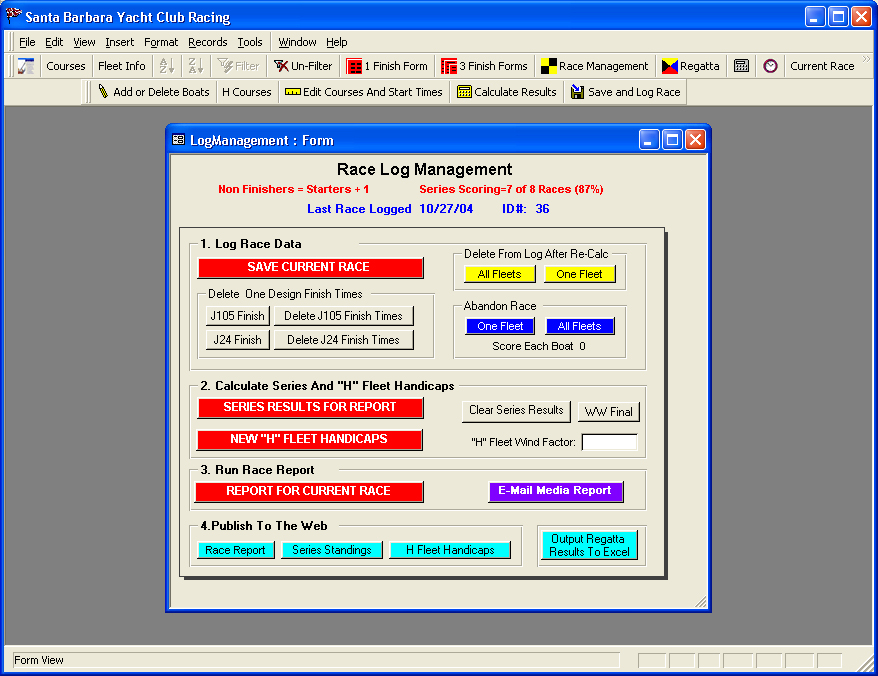
Task: Open the 1 Finish Form
Action: point(387,66)
